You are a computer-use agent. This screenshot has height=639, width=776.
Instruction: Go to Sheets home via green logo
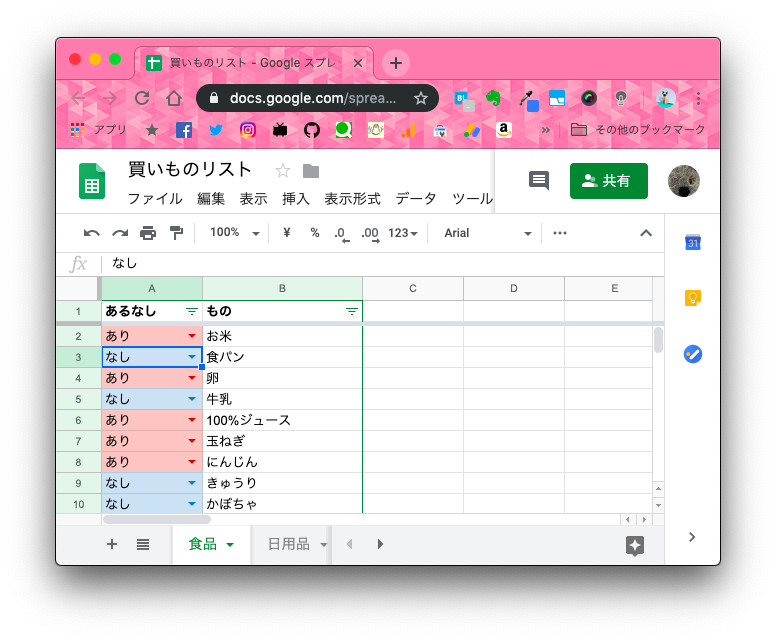pos(92,181)
